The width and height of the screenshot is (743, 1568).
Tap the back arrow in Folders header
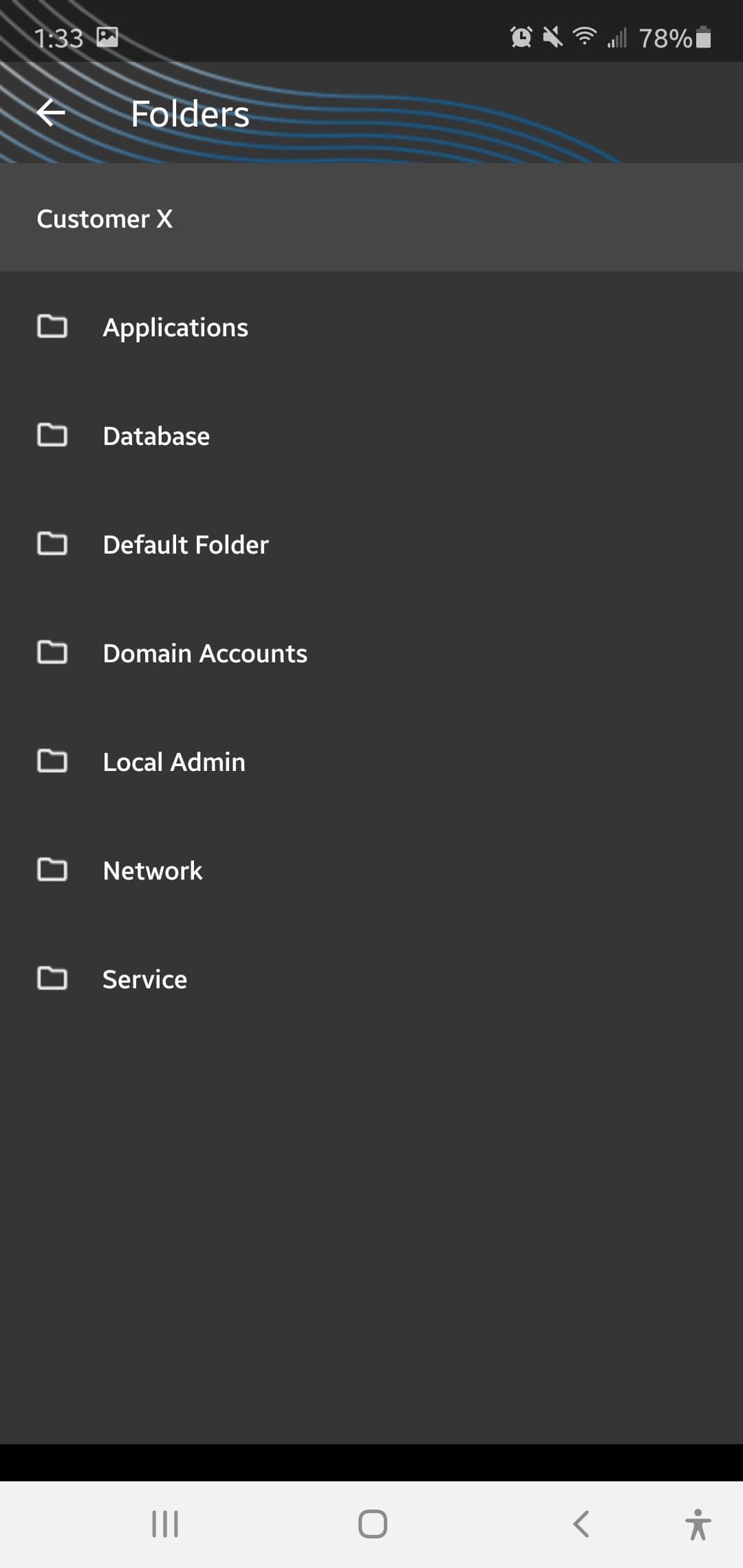[x=51, y=113]
